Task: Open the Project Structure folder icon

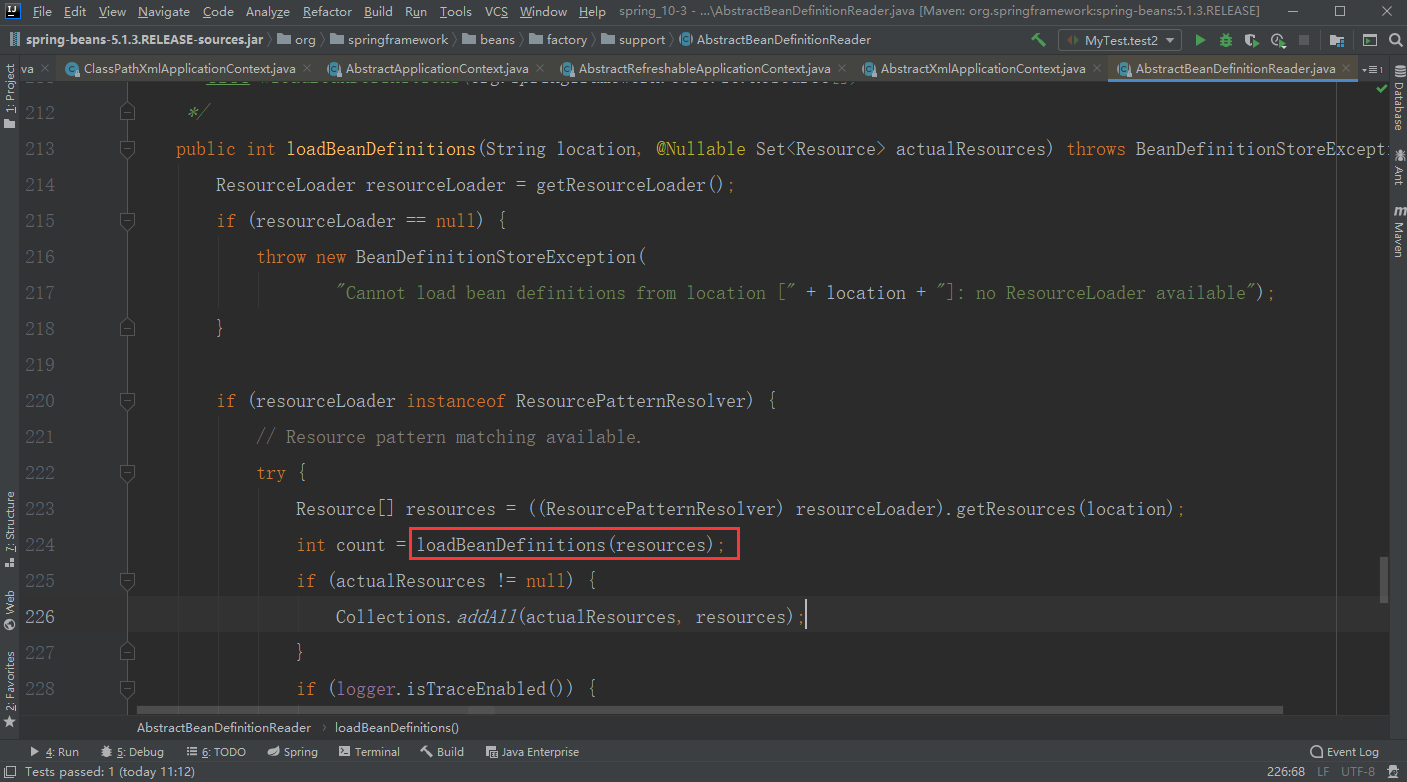Action: (1337, 40)
